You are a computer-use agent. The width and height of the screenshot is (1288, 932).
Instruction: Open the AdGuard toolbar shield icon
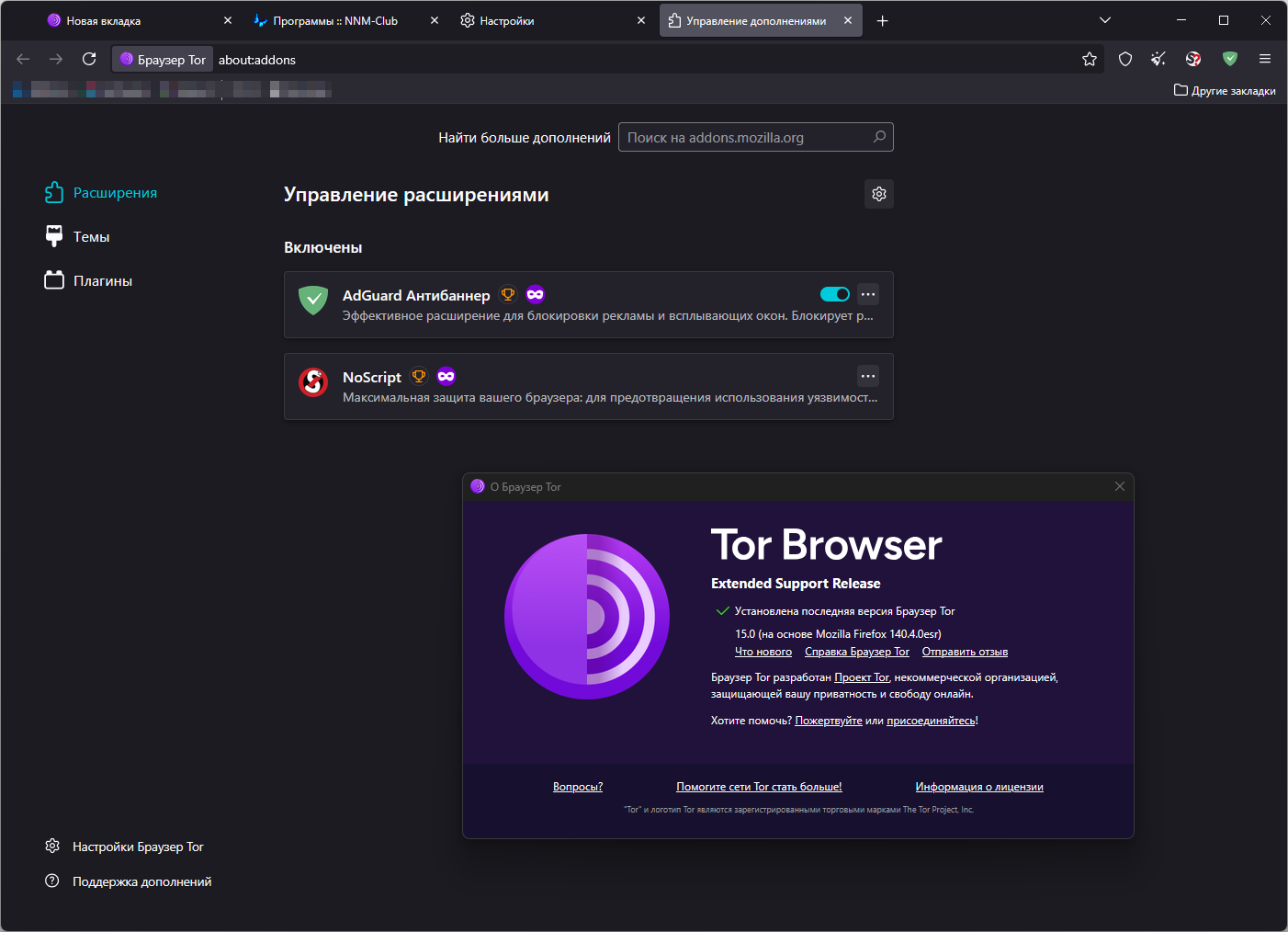(x=1230, y=59)
